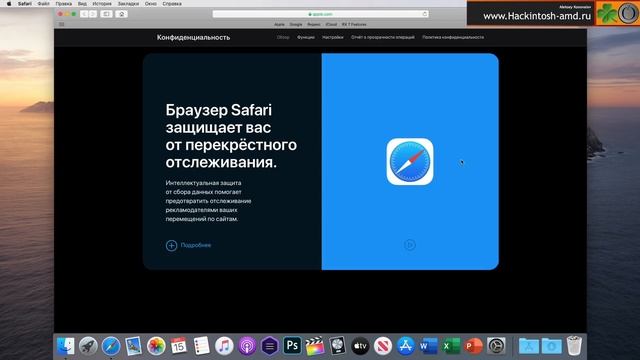Open the Downloads folder in the Dock
This screenshot has height=360, width=640.
pos(551,346)
